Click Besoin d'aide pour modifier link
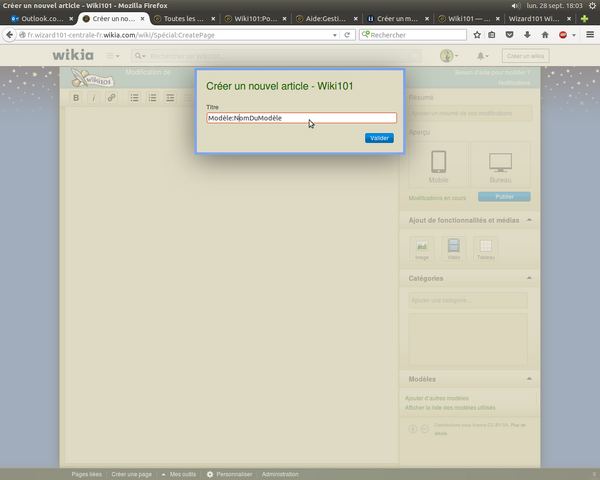Image resolution: width=600 pixels, height=480 pixels. pos(492,73)
